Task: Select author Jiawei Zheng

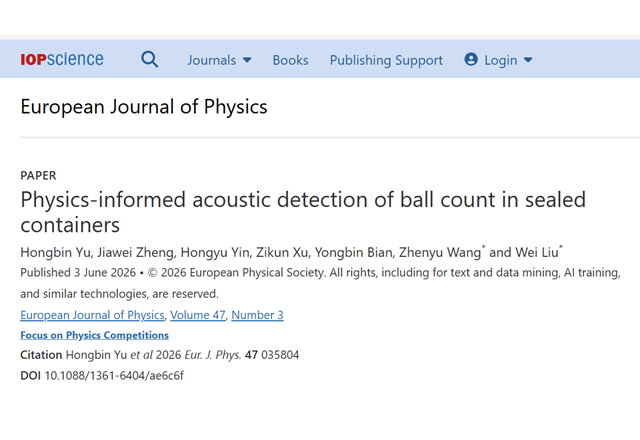Action: coord(135,252)
